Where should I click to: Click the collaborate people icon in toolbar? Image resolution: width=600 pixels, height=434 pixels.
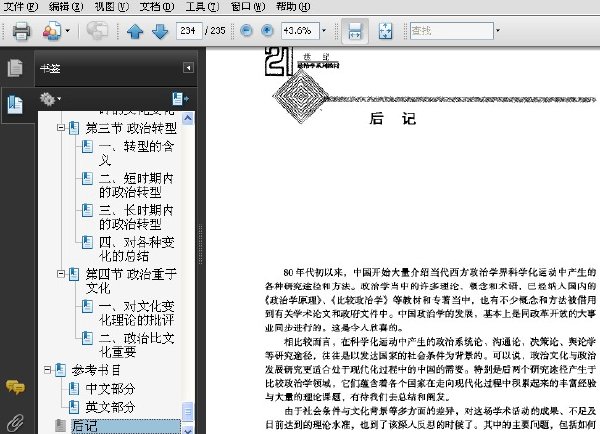coord(52,31)
